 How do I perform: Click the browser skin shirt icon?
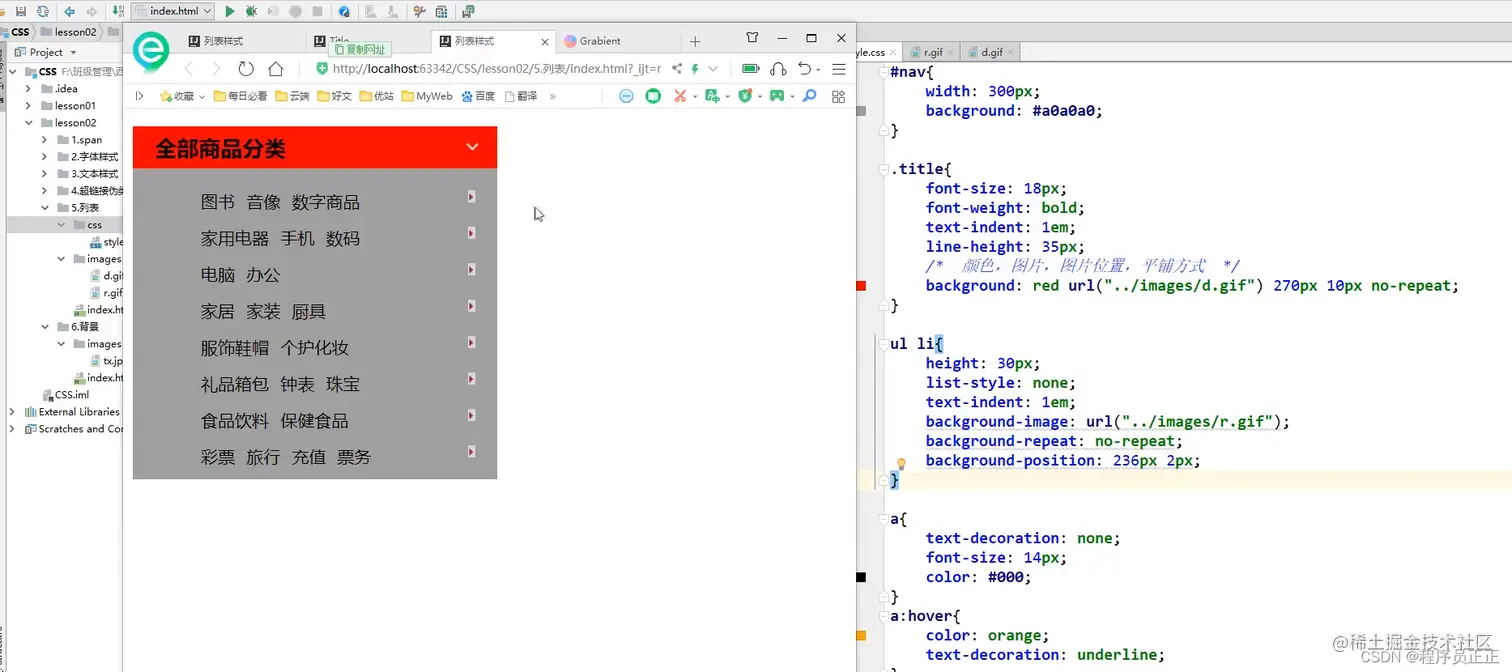[x=752, y=38]
